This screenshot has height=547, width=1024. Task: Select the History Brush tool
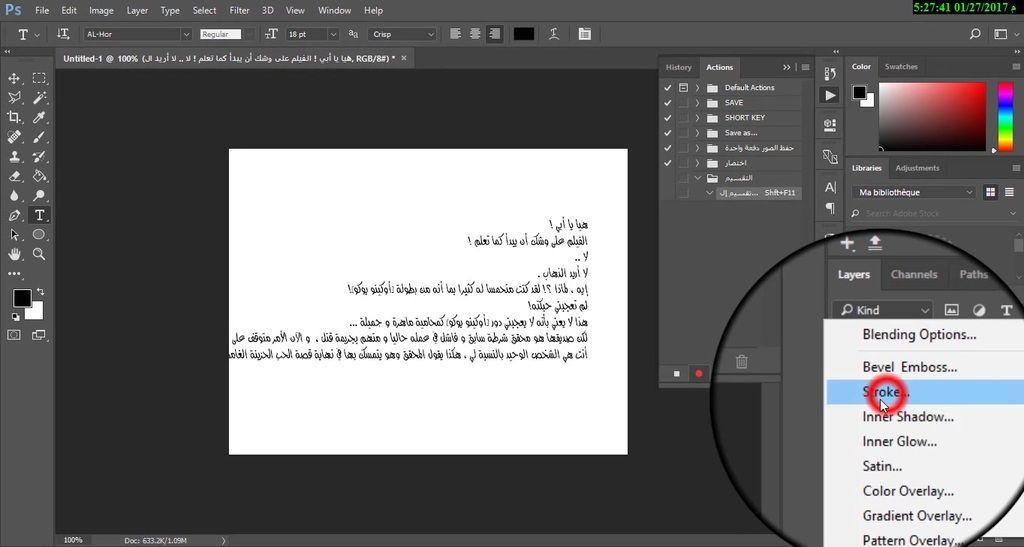tap(39, 157)
